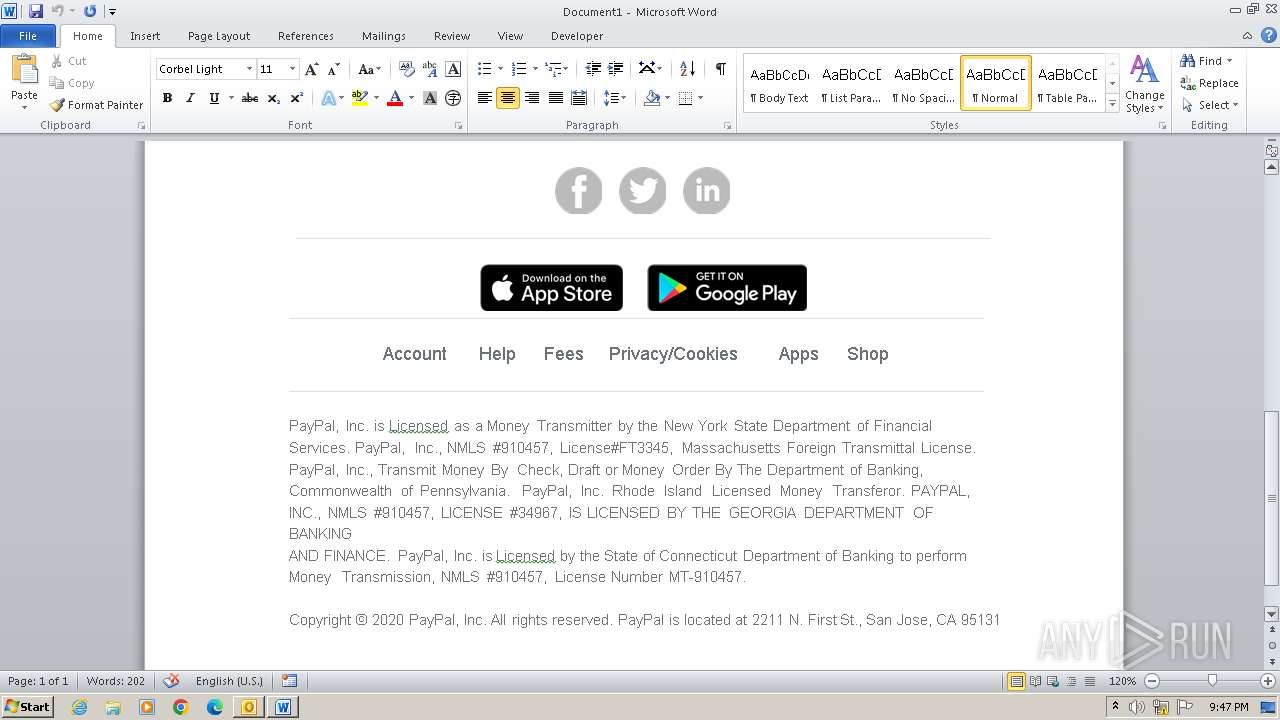Click the Paste icon in Clipboard group
Screen dimensions: 1280x720
[24, 70]
